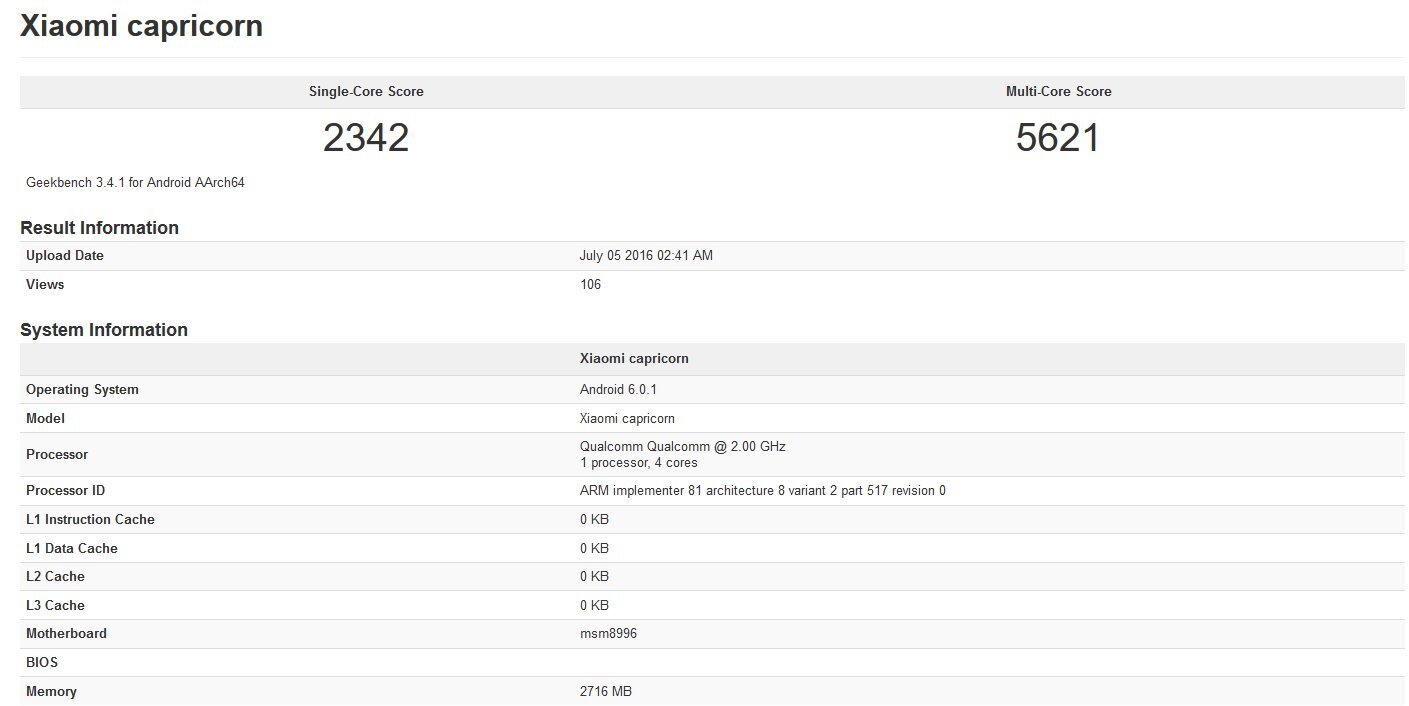The width and height of the screenshot is (1409, 706).
Task: Click the BIOS row label
Action: pyautogui.click(x=42, y=663)
